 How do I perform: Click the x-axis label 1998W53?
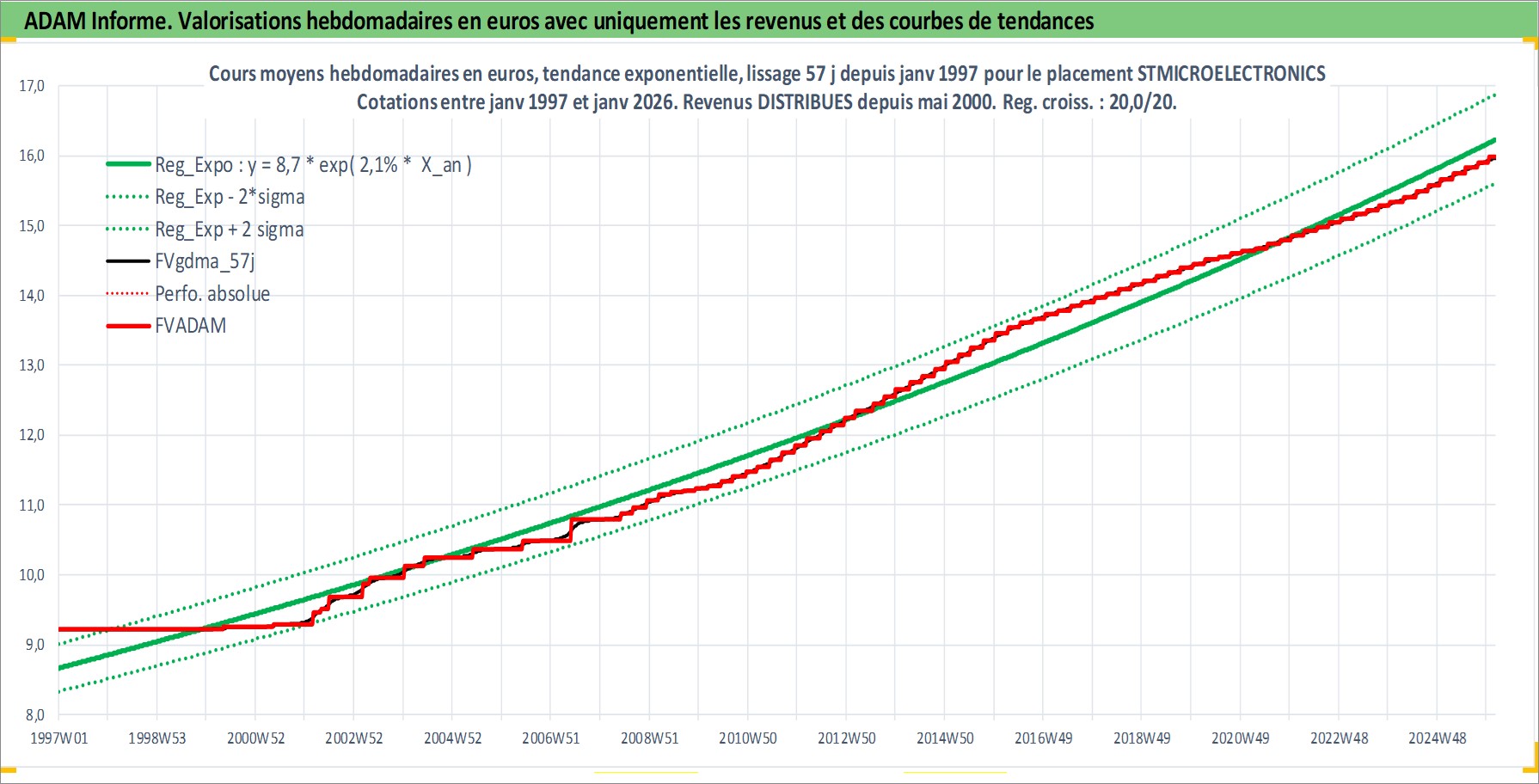point(157,738)
